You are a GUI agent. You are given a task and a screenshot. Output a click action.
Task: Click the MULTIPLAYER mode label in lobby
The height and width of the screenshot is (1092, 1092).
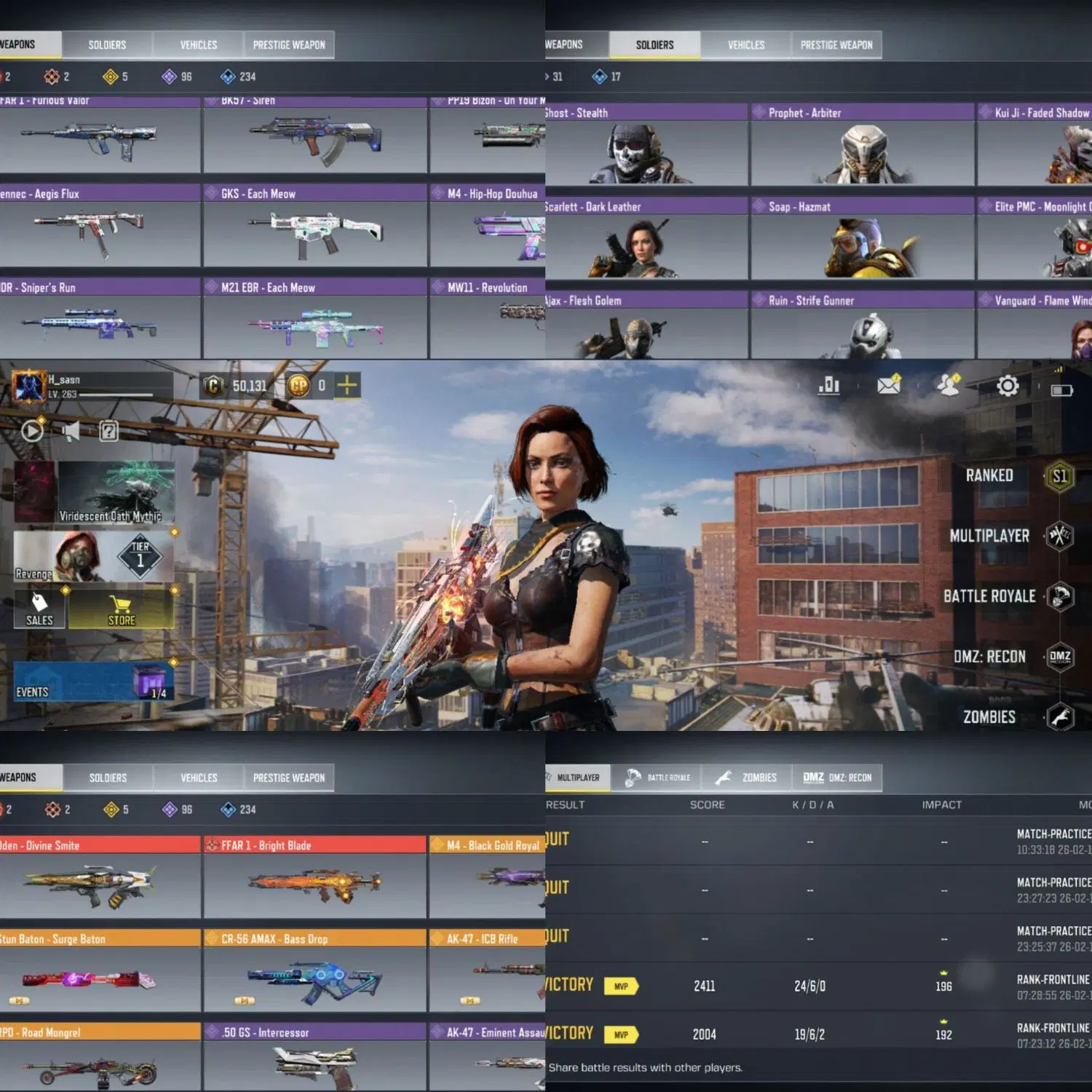(989, 537)
